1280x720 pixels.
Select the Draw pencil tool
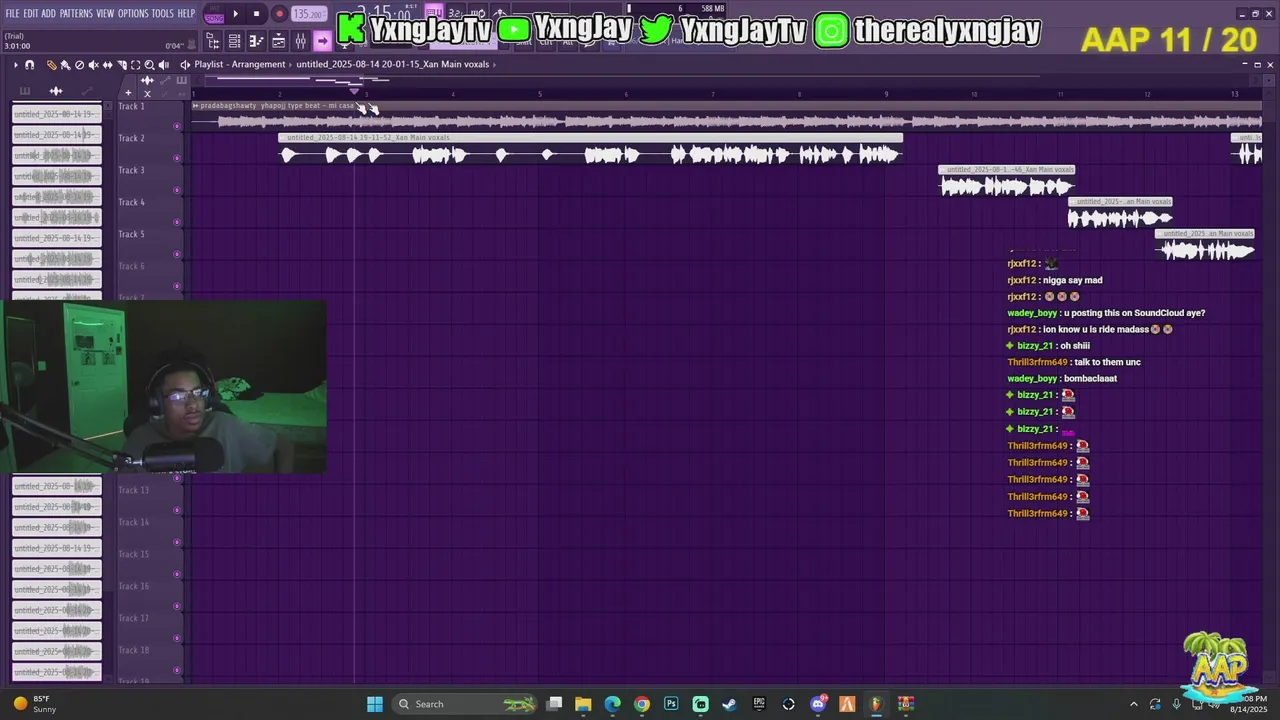point(52,64)
